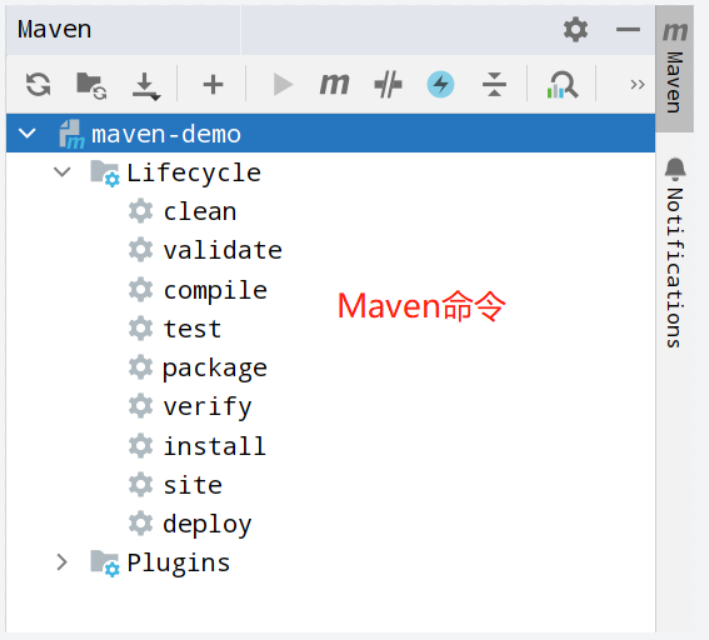Select the test lifecycle goal

pos(192,329)
